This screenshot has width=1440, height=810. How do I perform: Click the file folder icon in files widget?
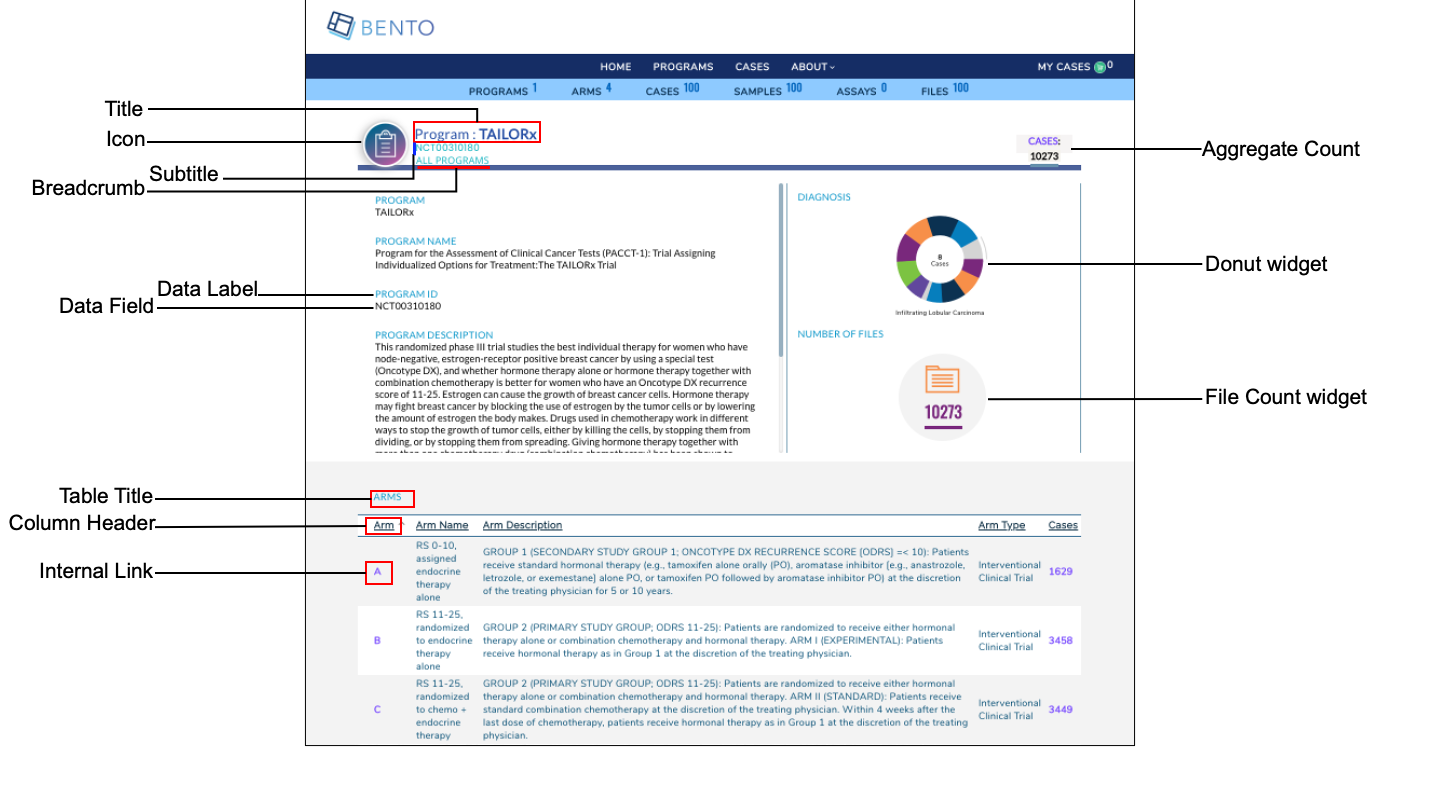pos(942,382)
